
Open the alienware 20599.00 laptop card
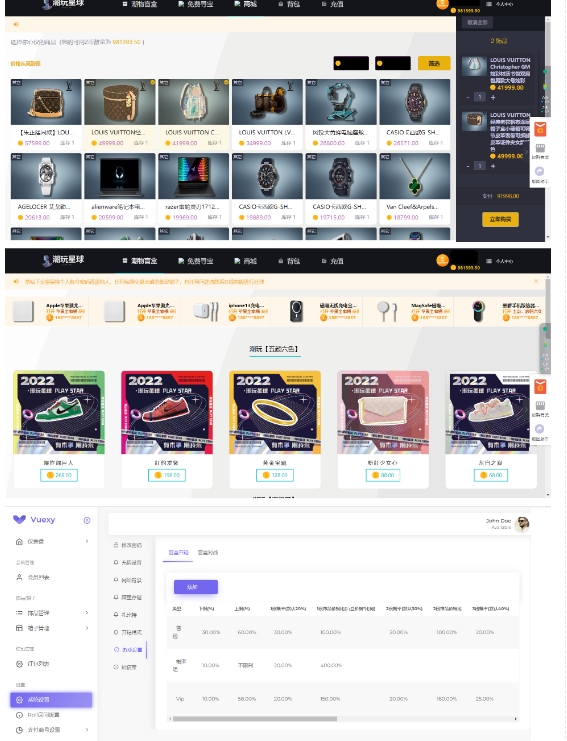coord(120,188)
